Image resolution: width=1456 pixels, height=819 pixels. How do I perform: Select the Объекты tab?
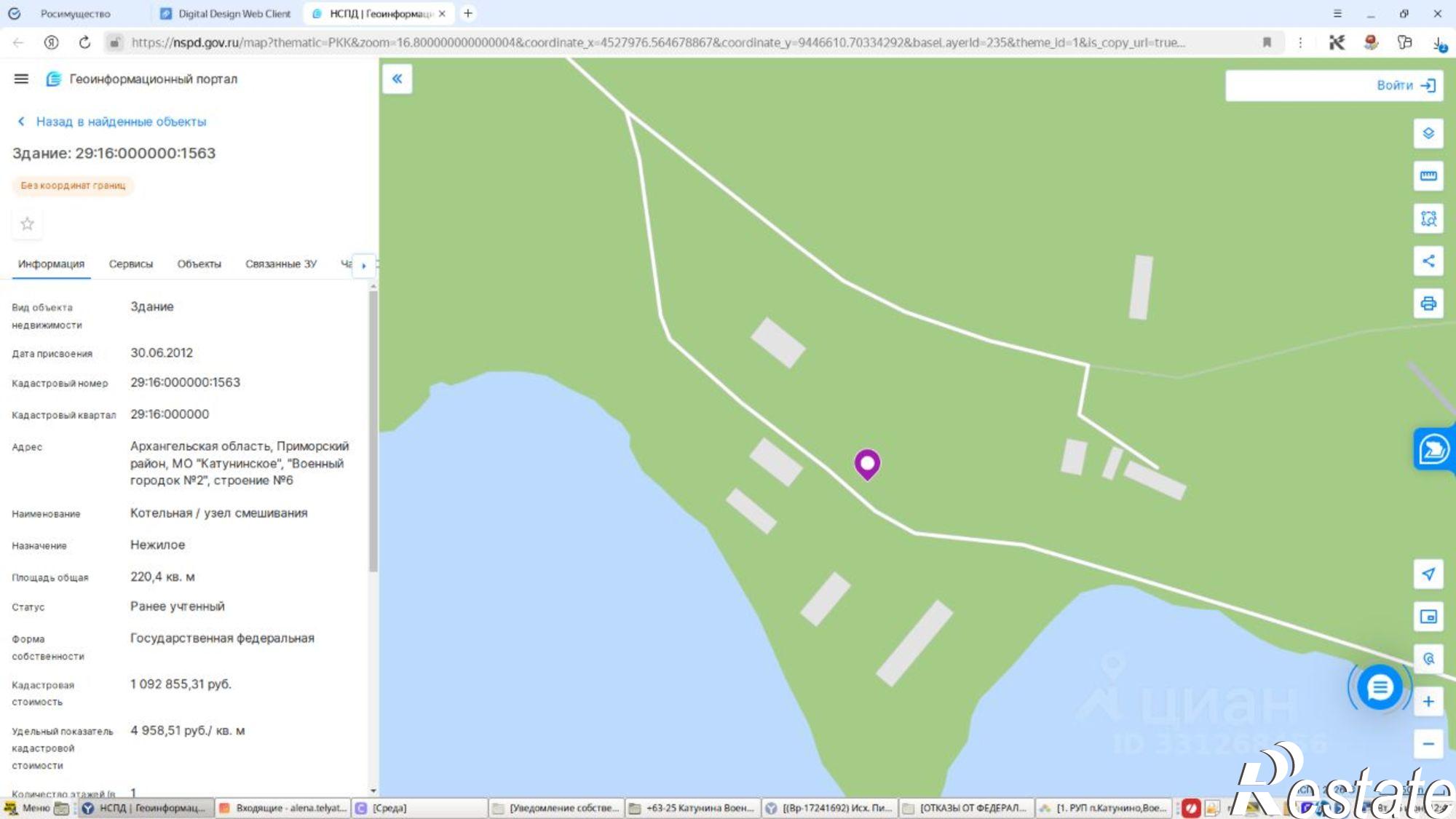pos(199,264)
